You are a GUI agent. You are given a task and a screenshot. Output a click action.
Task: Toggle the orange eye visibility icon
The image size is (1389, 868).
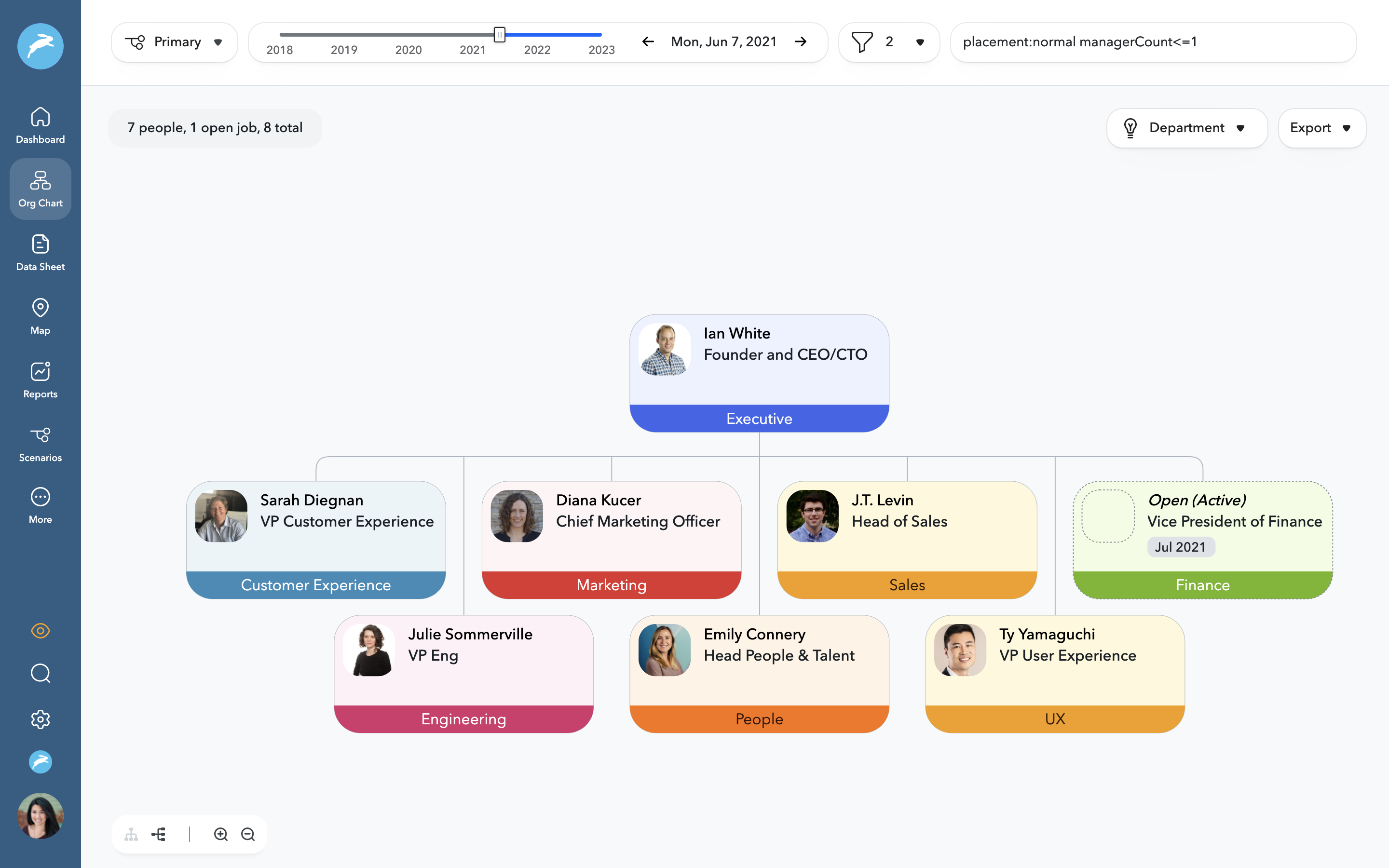40,631
